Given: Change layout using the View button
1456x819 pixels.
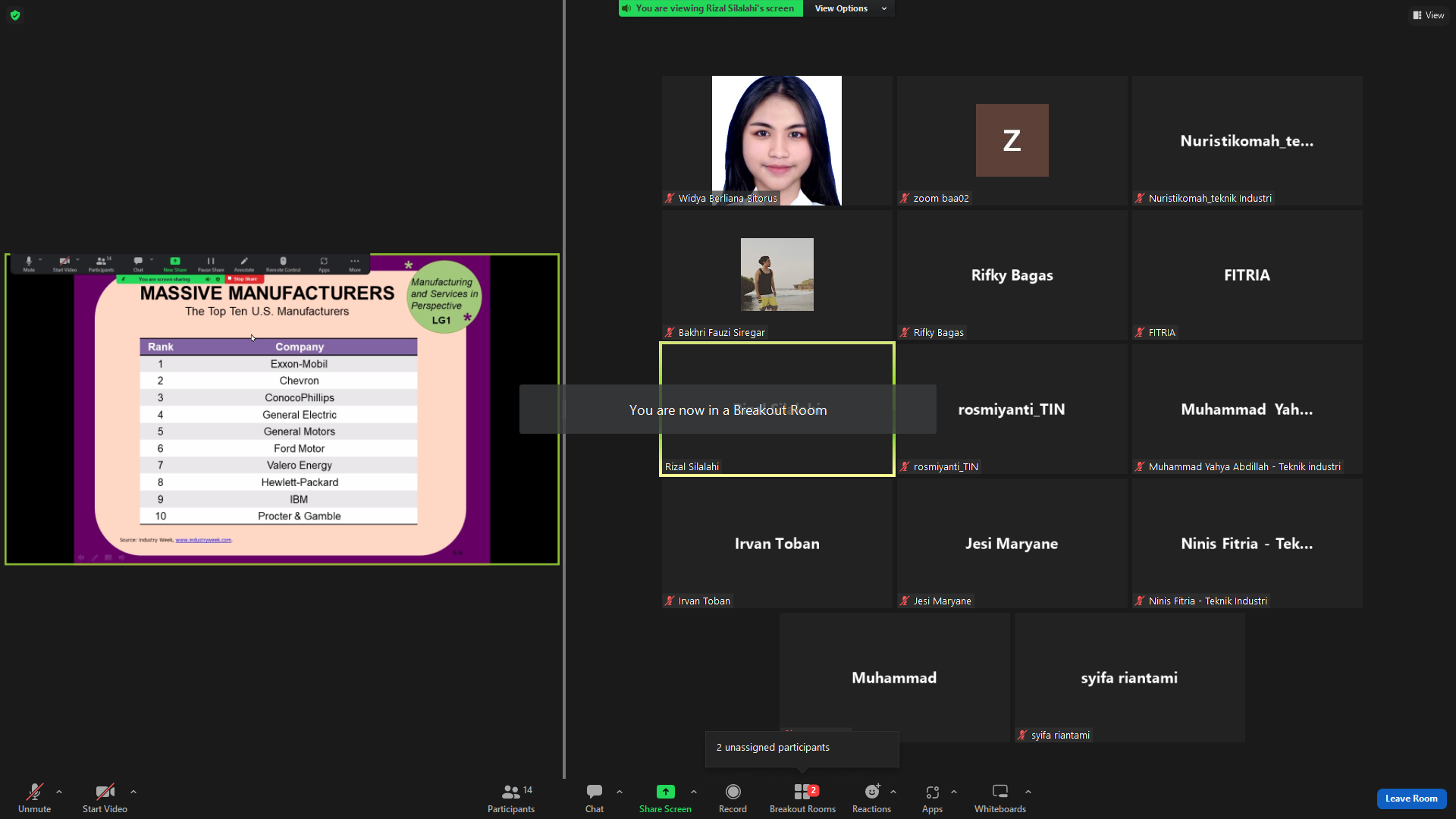Looking at the screenshot, I should [1429, 15].
